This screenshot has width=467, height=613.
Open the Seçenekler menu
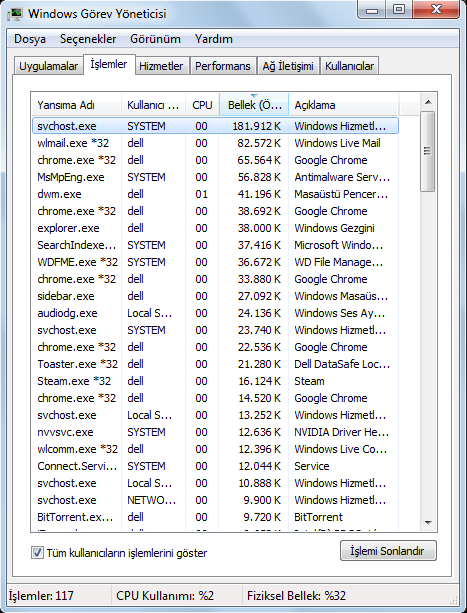click(x=88, y=39)
